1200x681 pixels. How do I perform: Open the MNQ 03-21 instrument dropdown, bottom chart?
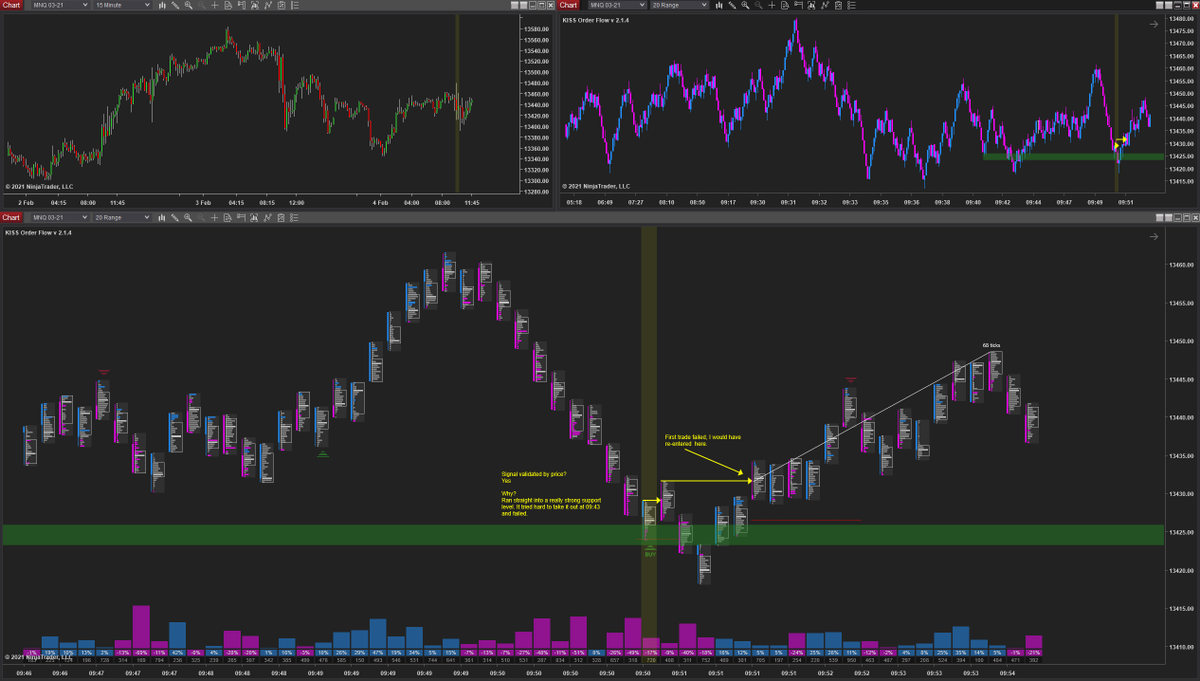click(60, 217)
